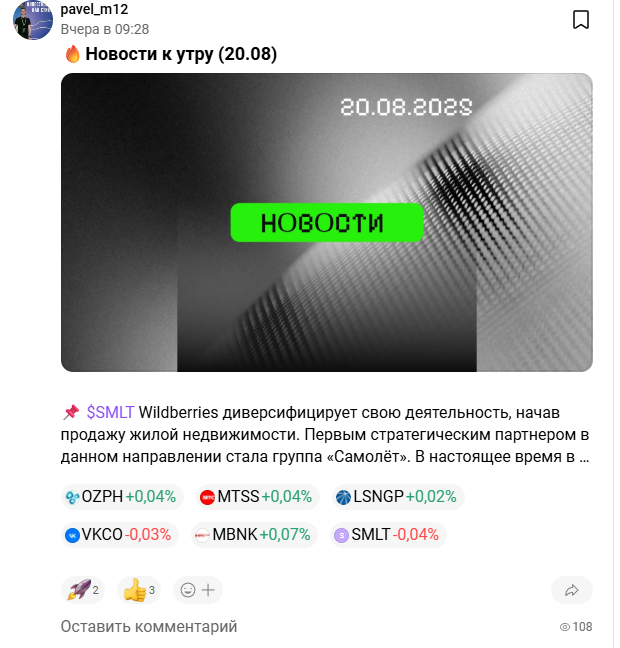Open the MTSS ticker chip
This screenshot has height=648, width=620.
(257, 496)
